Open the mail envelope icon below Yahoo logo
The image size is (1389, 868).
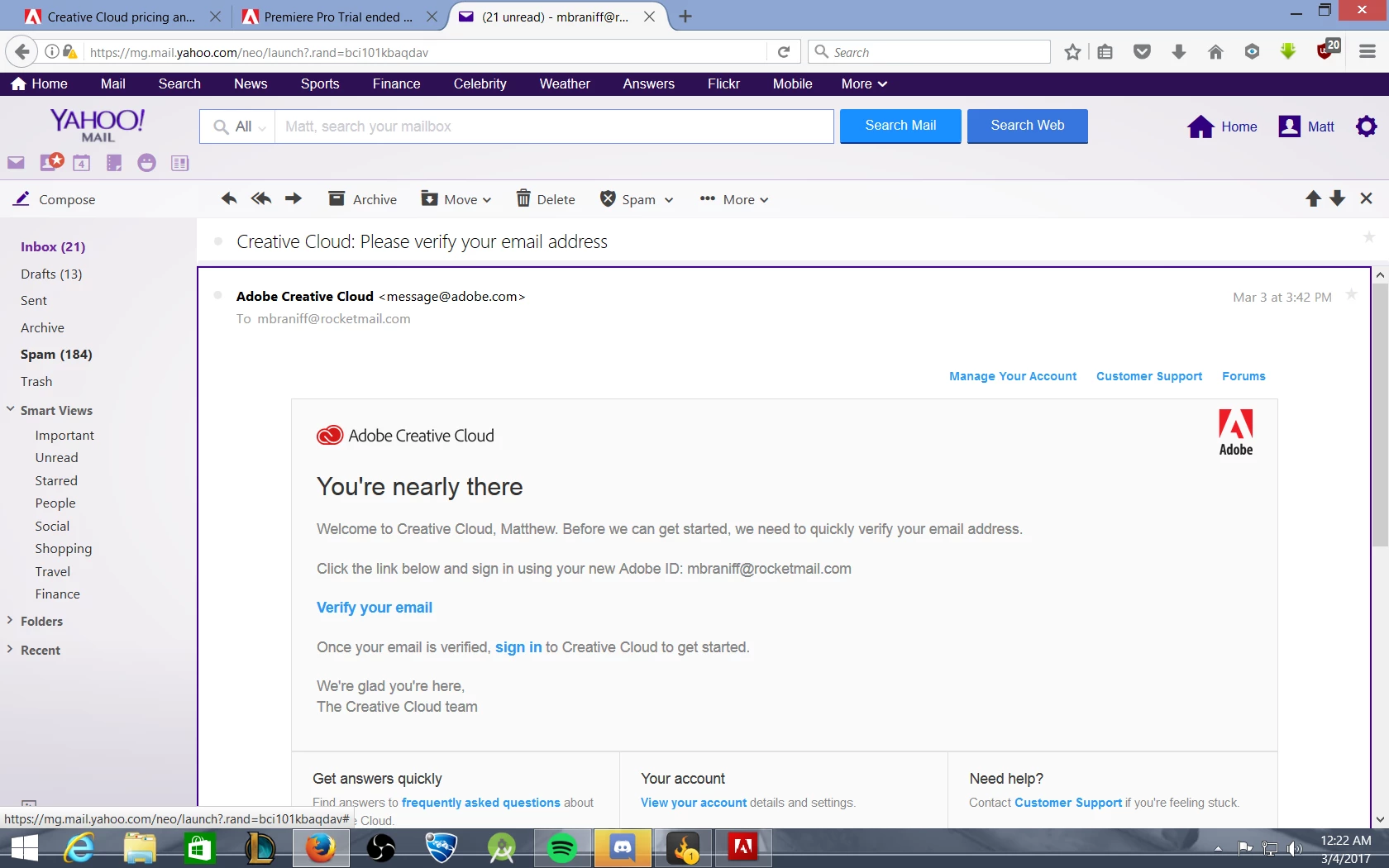click(x=16, y=163)
